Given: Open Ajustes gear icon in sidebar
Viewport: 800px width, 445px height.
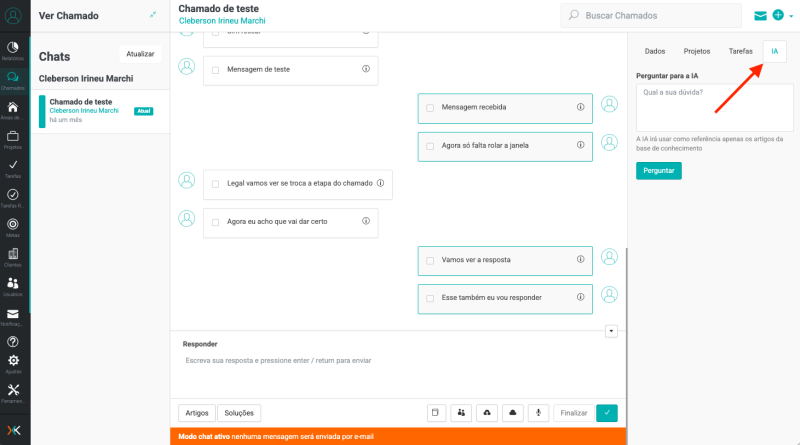Looking at the screenshot, I should 13,362.
